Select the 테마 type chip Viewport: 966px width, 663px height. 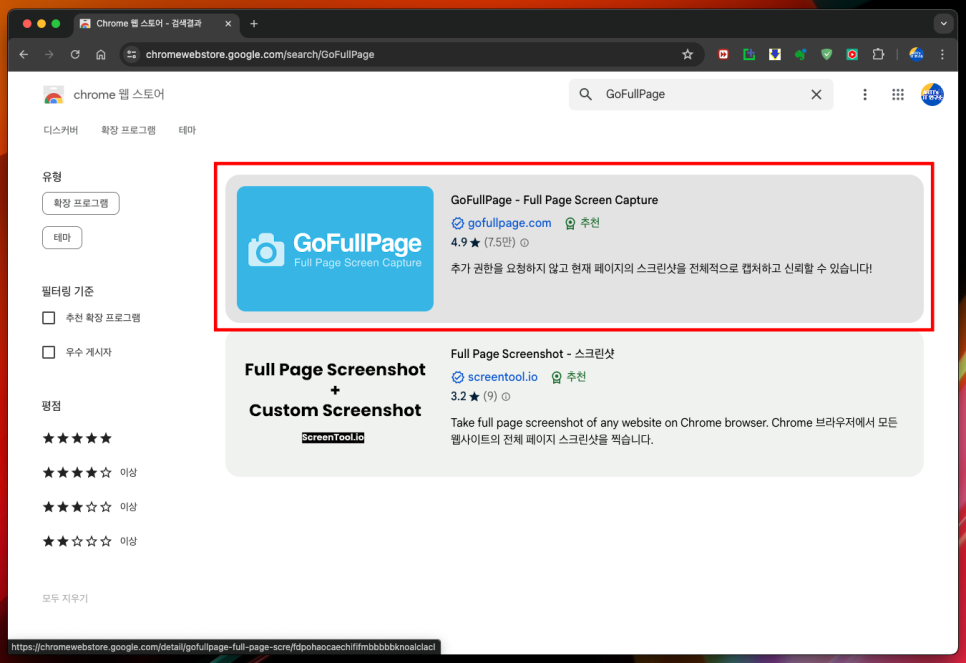pyautogui.click(x=62, y=238)
